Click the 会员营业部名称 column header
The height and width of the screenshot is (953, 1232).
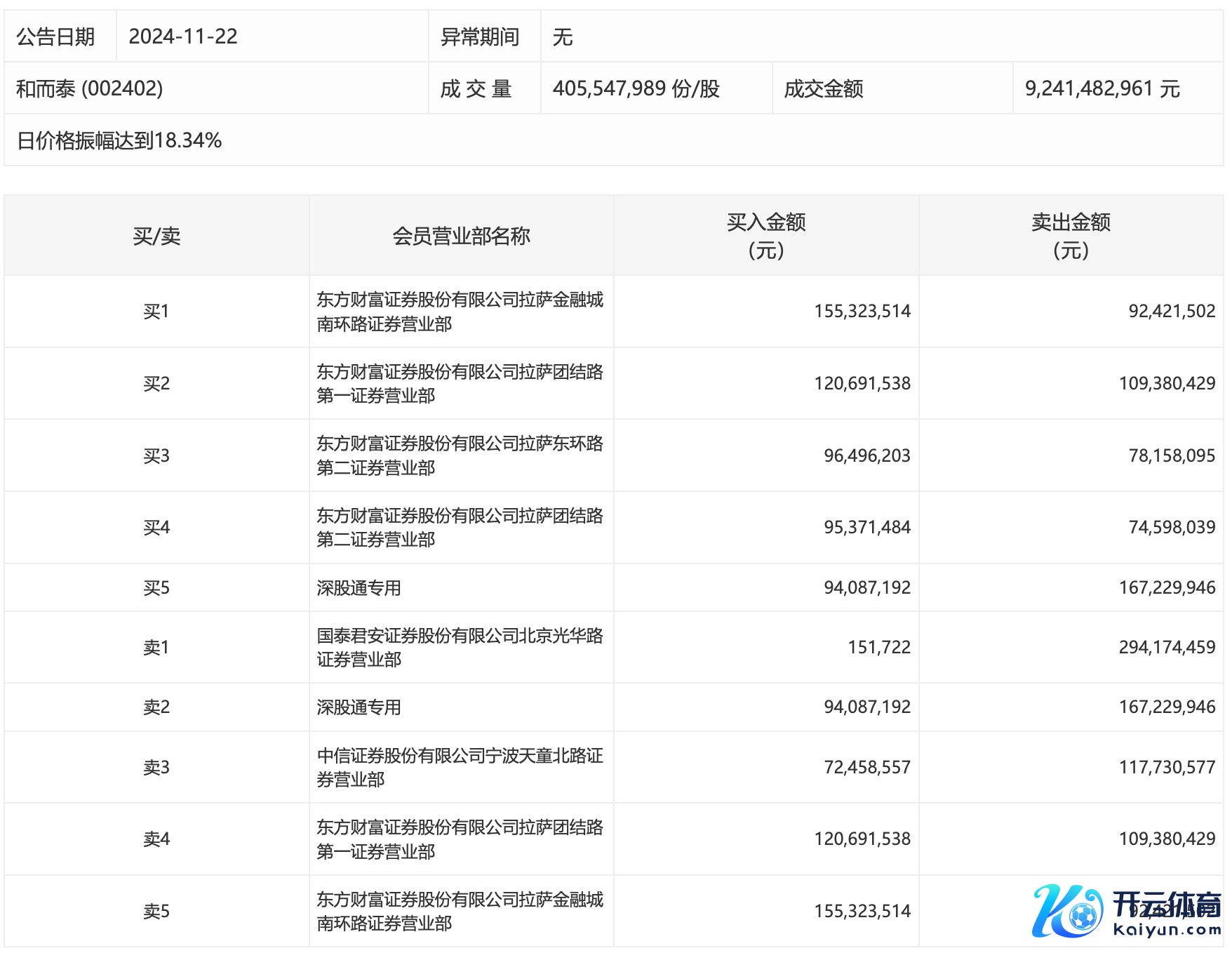pyautogui.click(x=461, y=236)
